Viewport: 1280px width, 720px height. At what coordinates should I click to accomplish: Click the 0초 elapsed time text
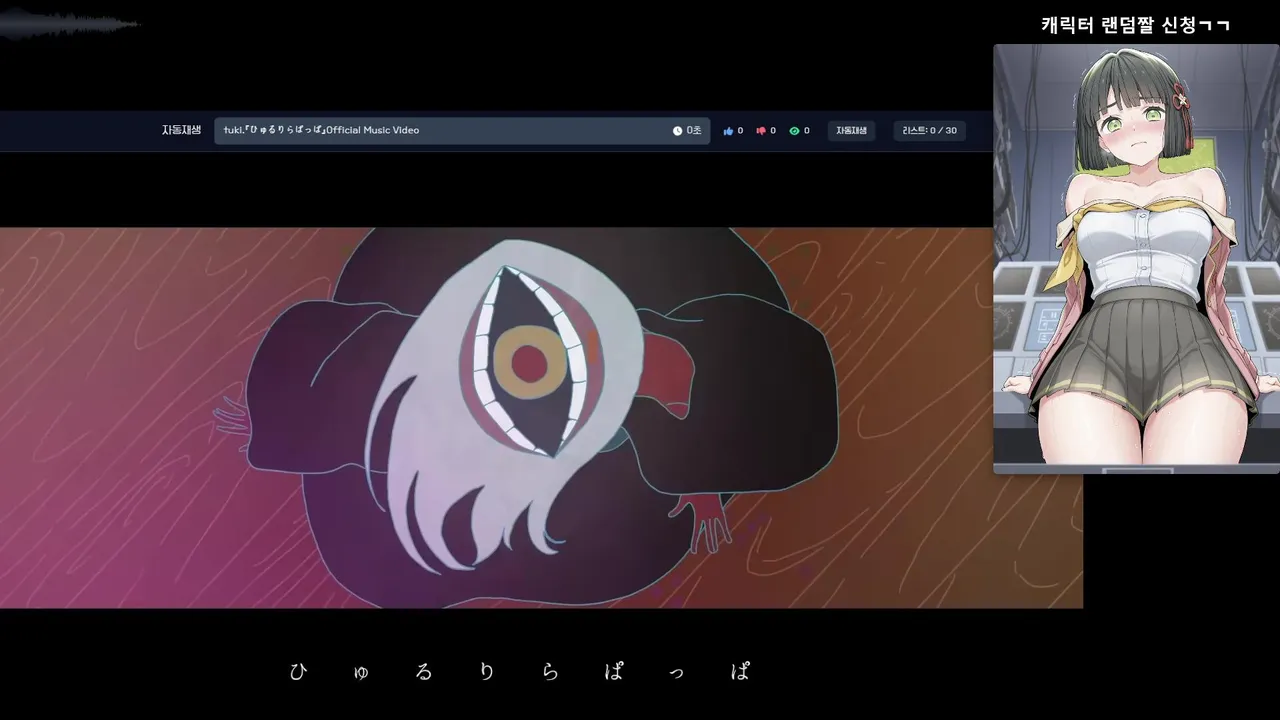(x=694, y=131)
